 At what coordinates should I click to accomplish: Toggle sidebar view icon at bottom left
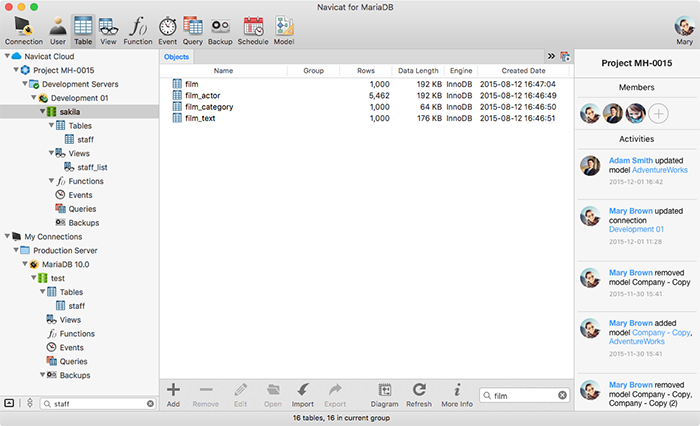[9, 403]
